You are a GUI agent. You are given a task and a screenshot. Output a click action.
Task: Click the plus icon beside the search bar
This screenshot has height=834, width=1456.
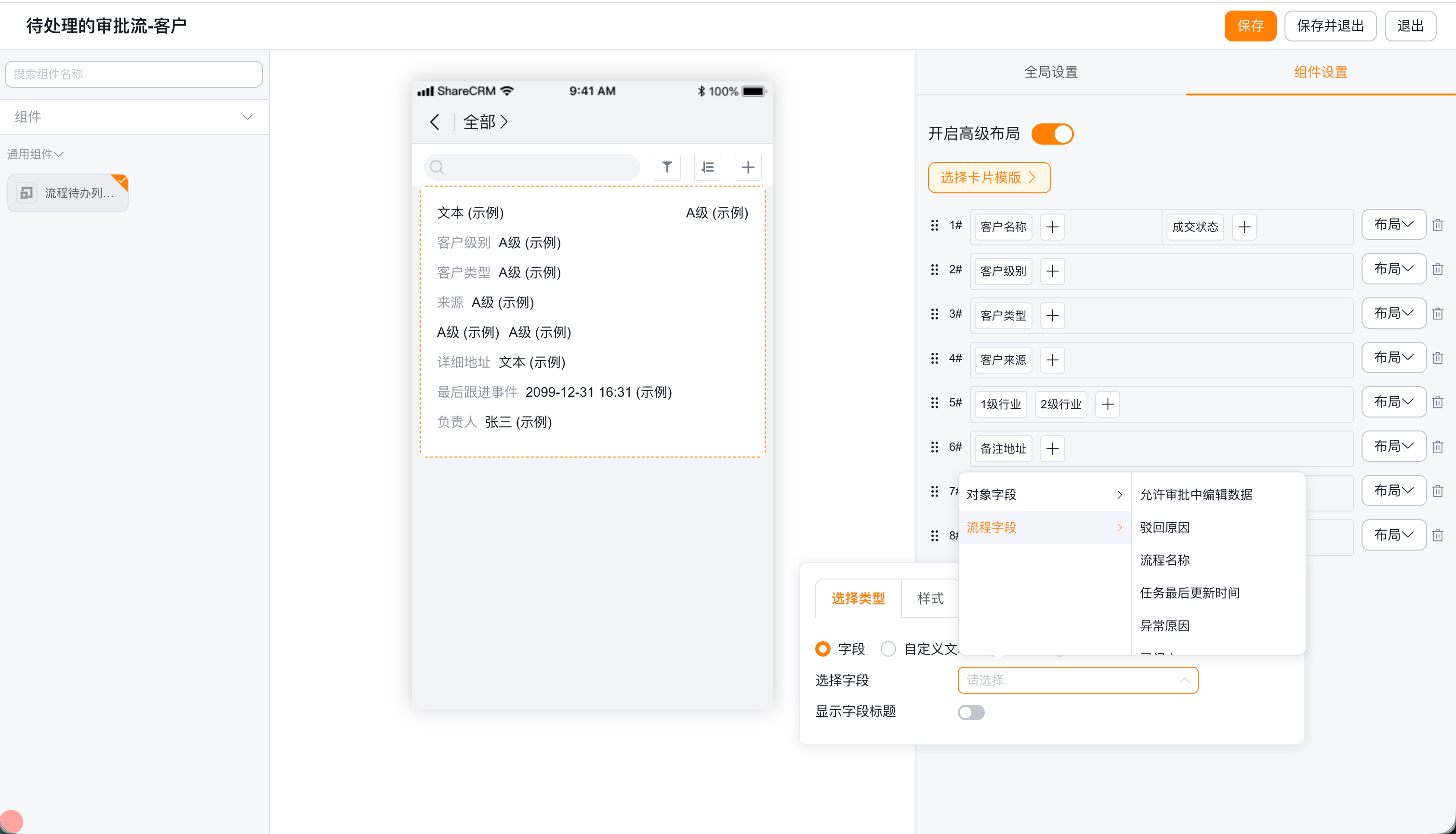[748, 167]
